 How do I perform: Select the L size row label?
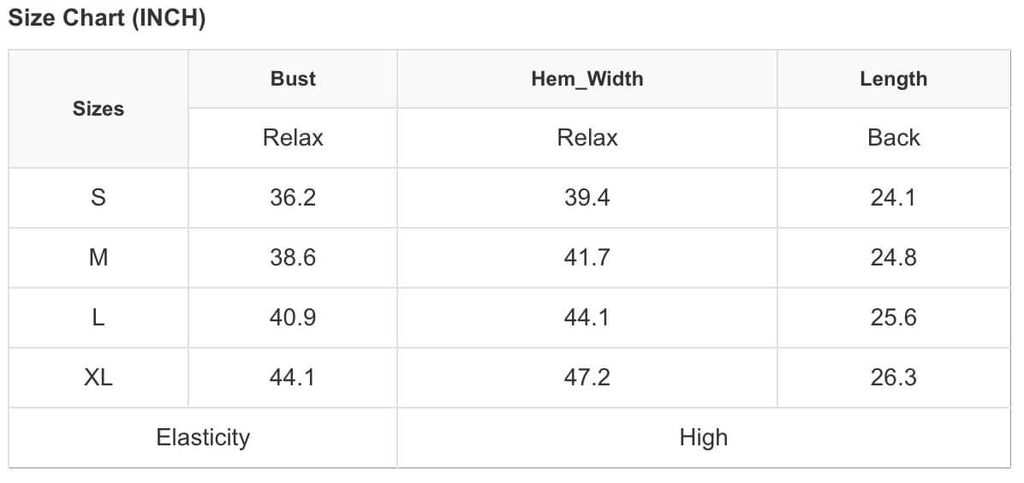coord(98,318)
